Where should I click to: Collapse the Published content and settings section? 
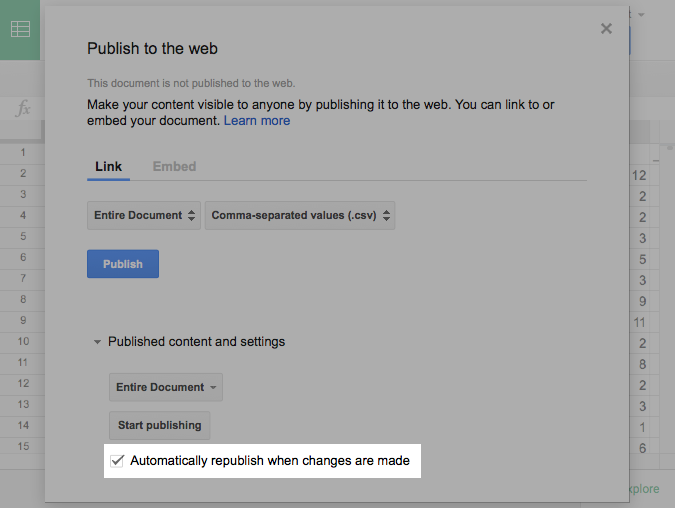(98, 342)
